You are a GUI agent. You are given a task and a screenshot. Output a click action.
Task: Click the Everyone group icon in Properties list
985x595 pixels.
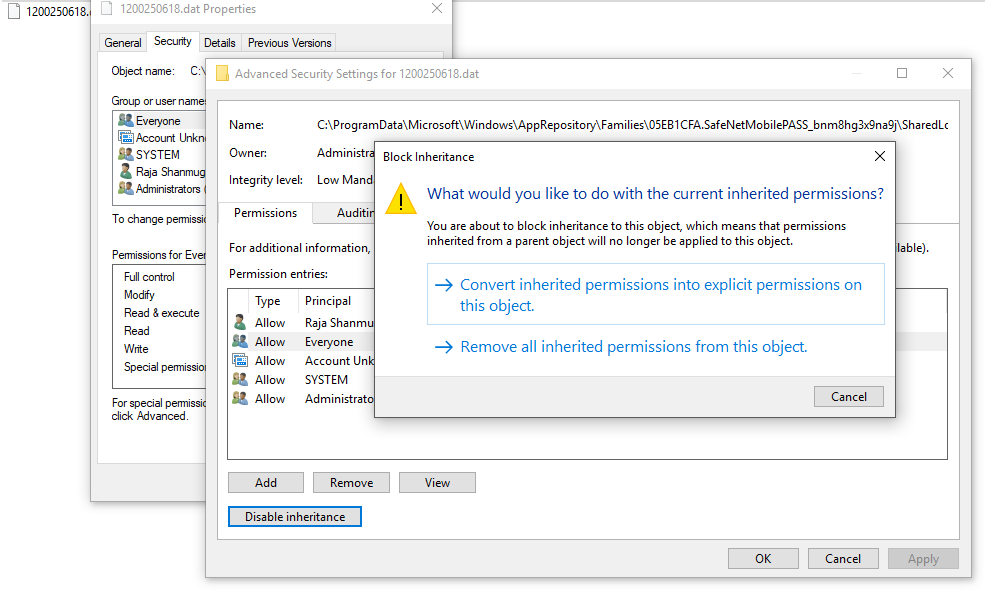pyautogui.click(x=125, y=121)
